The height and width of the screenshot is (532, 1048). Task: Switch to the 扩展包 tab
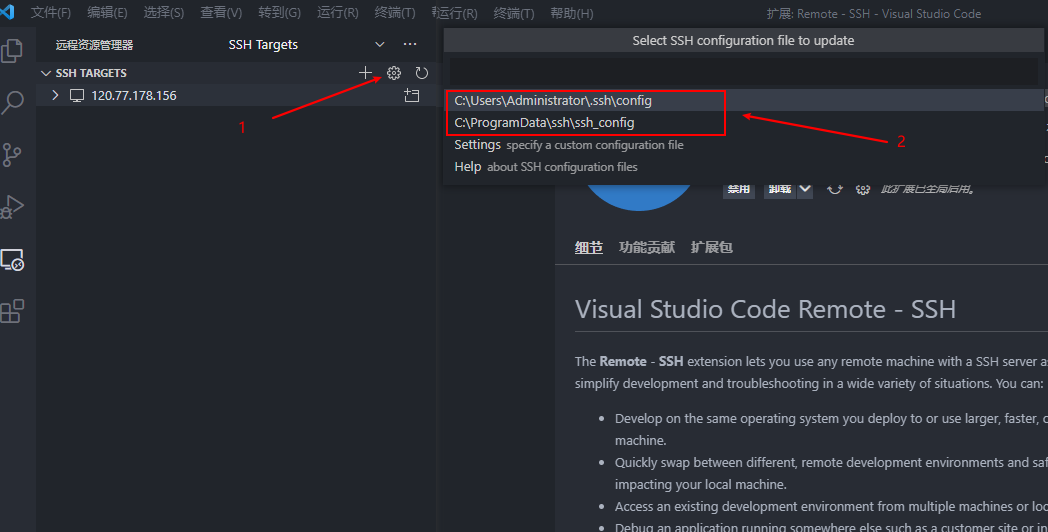(711, 247)
